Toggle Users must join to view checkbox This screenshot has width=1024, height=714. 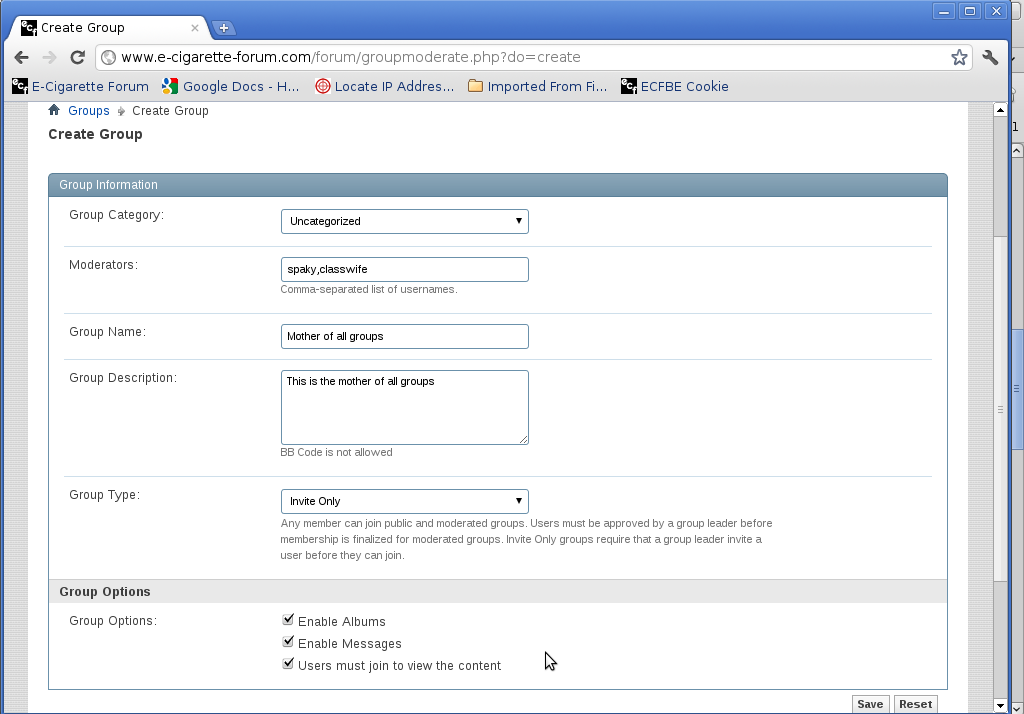pos(288,664)
